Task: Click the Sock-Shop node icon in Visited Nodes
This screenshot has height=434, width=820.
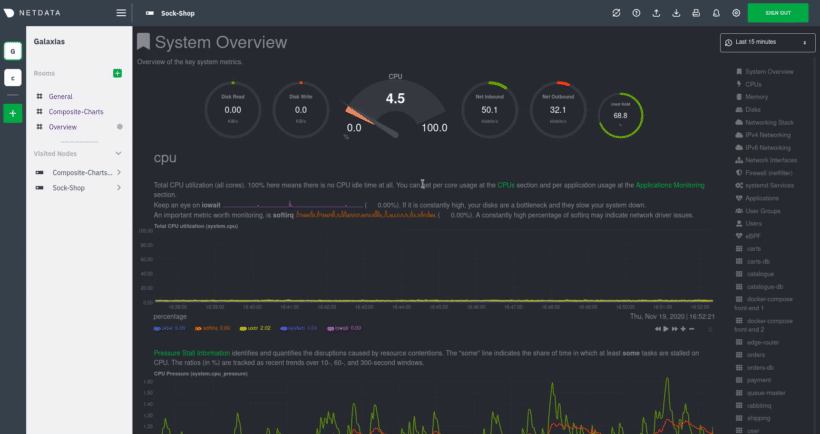Action: coord(39,188)
